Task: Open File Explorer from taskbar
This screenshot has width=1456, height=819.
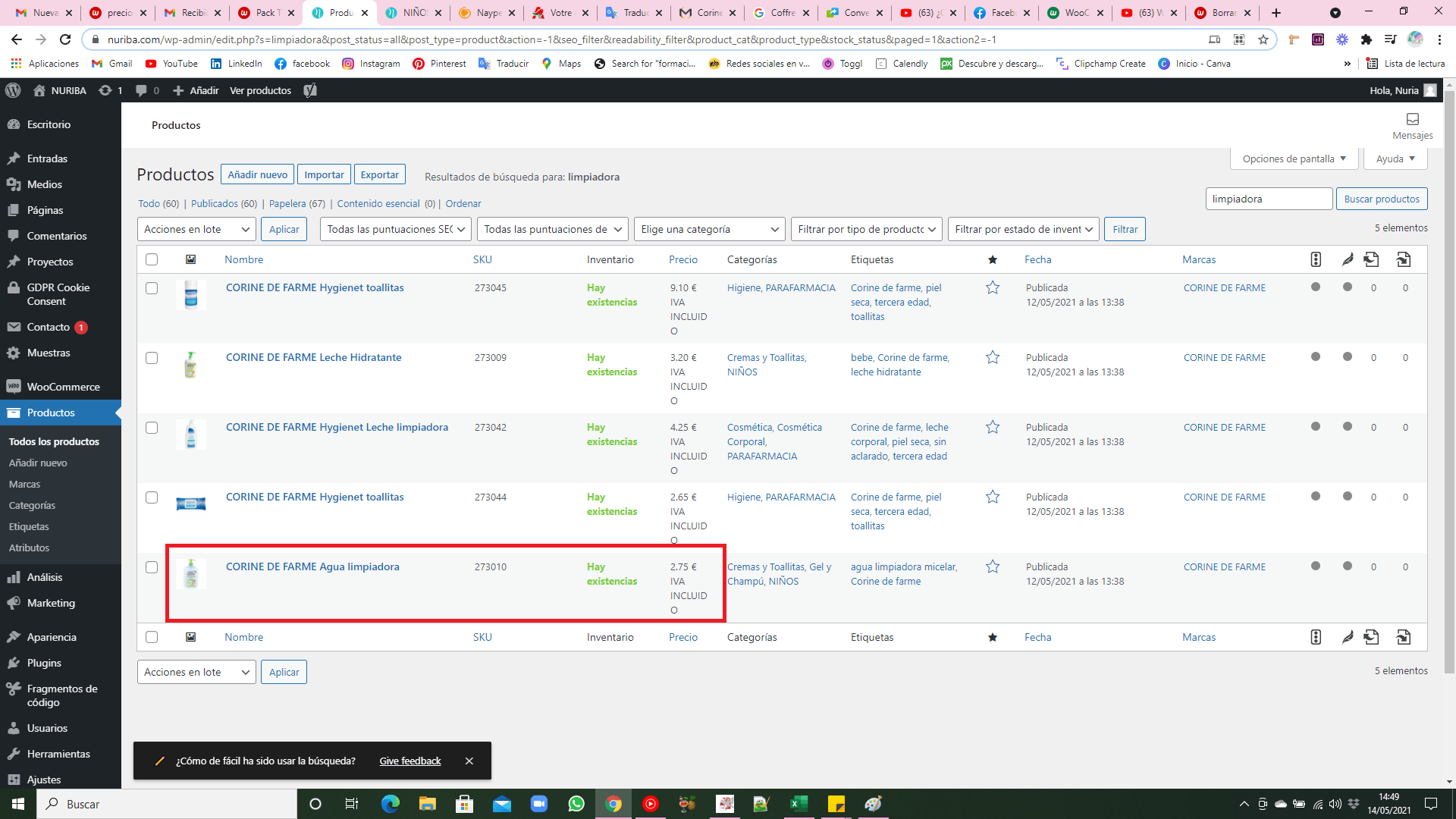Action: (x=428, y=804)
